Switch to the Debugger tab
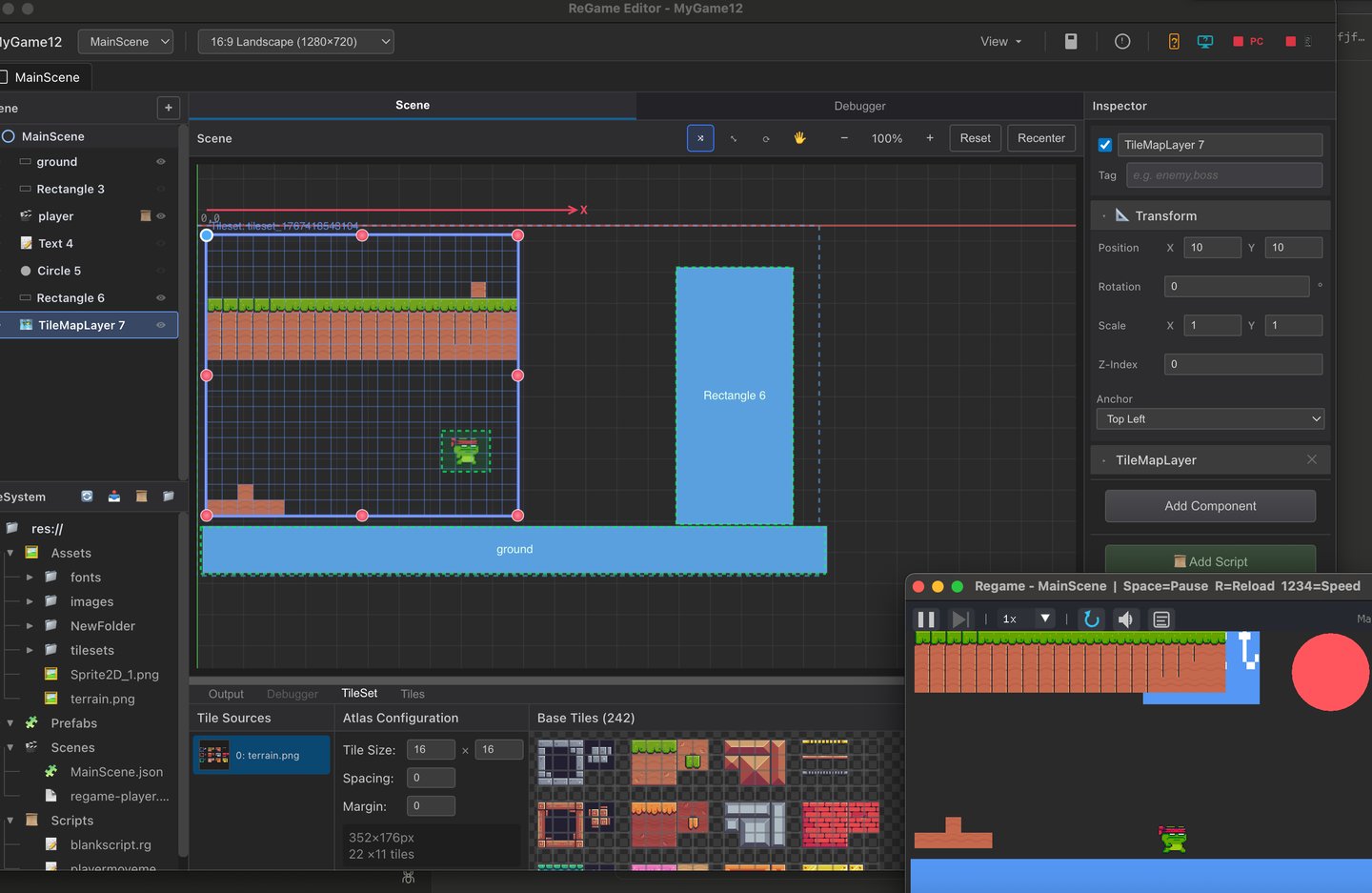Screen dimensions: 1372x893 click(859, 106)
